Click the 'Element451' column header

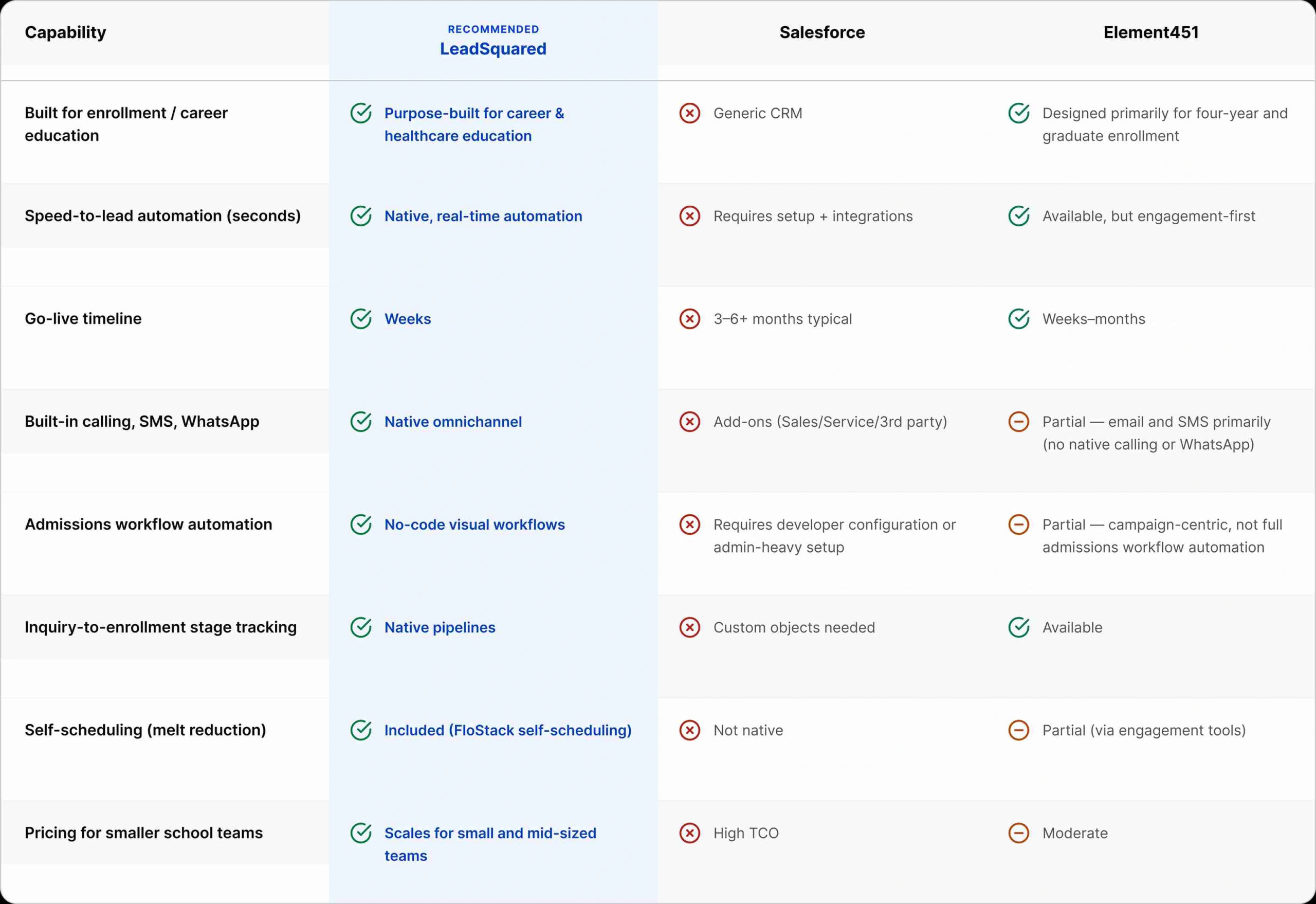click(1151, 32)
